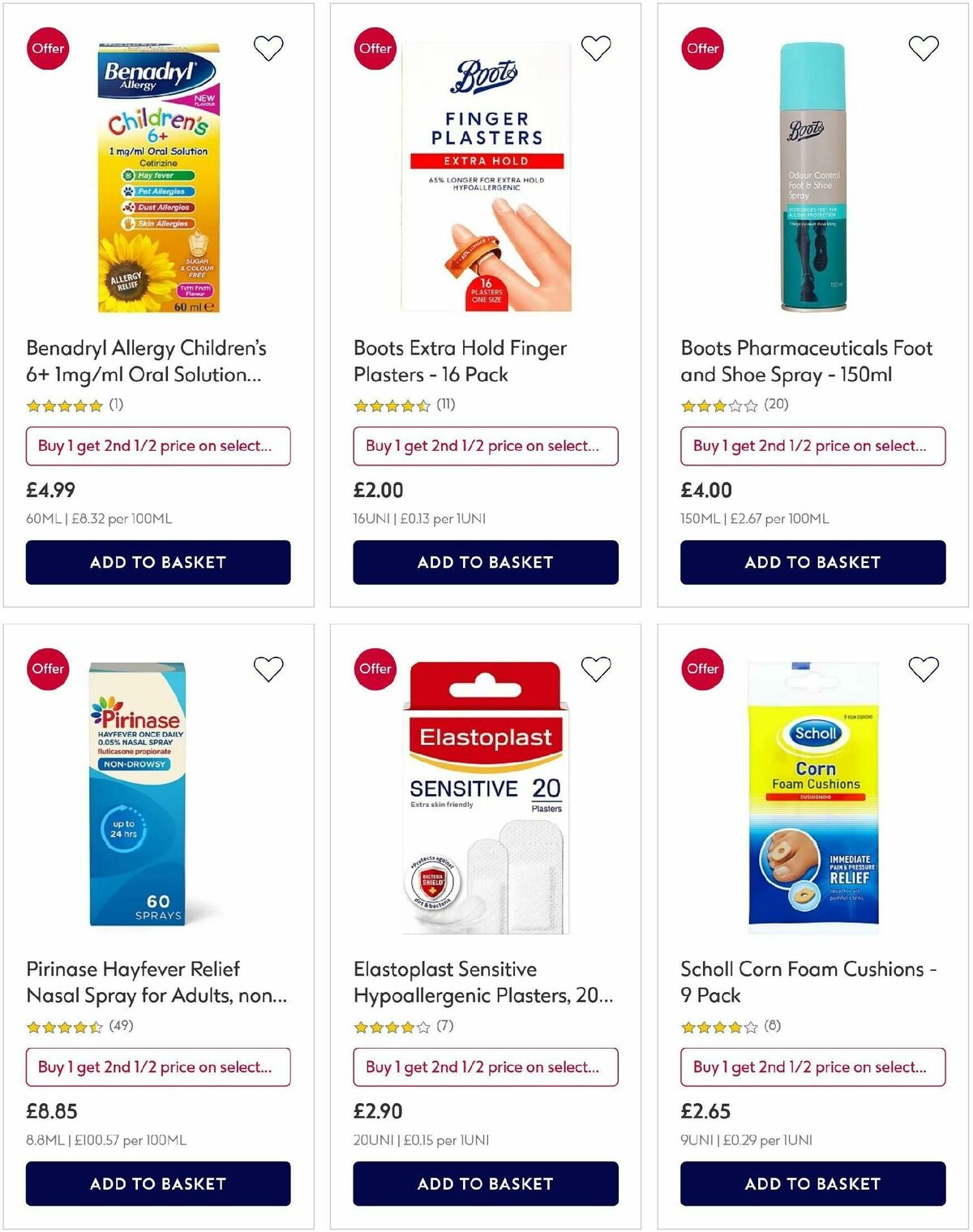Click the five-star rating under Benadryl Allergy Children's
This screenshot has height=1232, width=973.
[65, 404]
